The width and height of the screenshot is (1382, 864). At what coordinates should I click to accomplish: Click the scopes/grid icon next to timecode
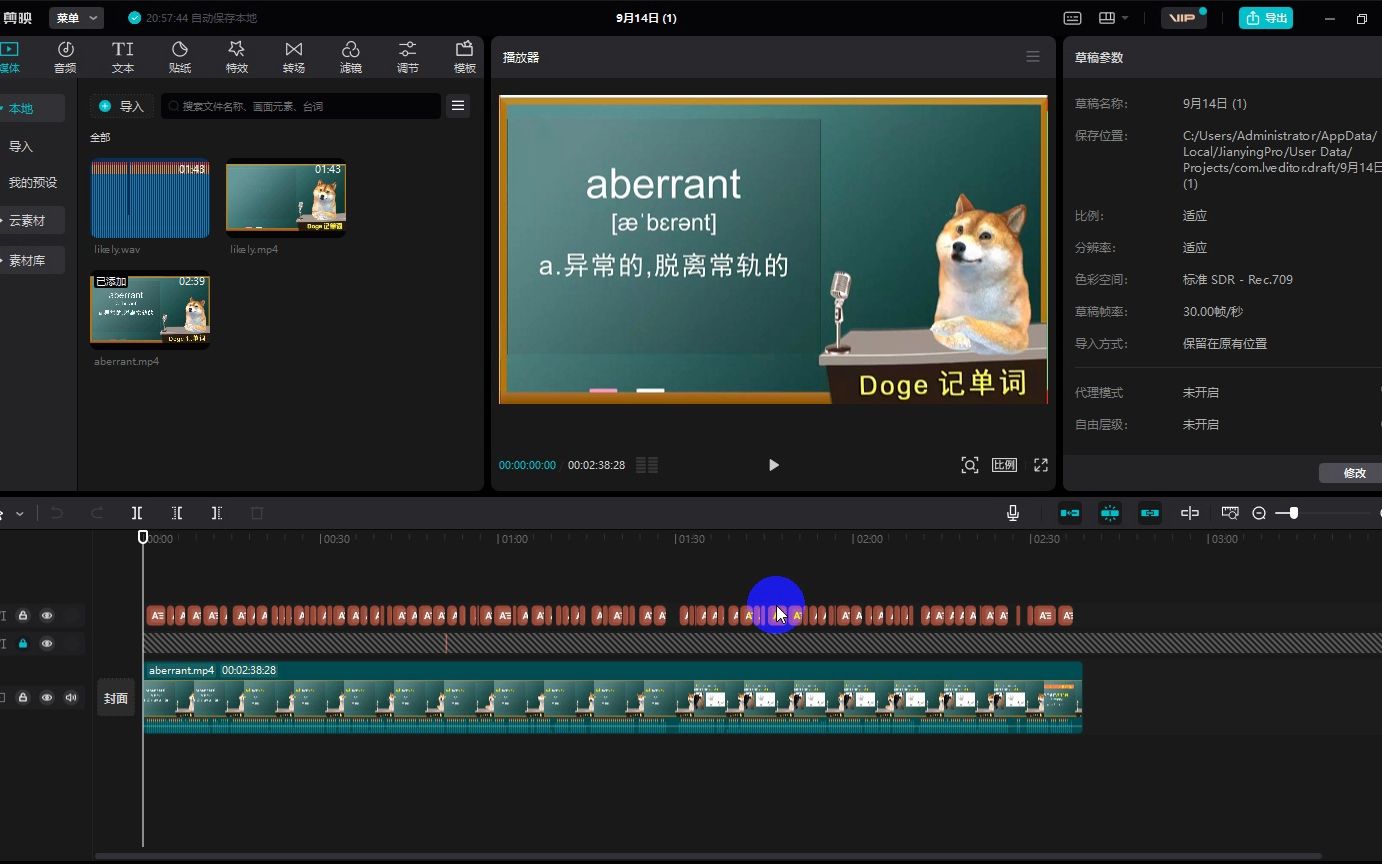pos(647,465)
